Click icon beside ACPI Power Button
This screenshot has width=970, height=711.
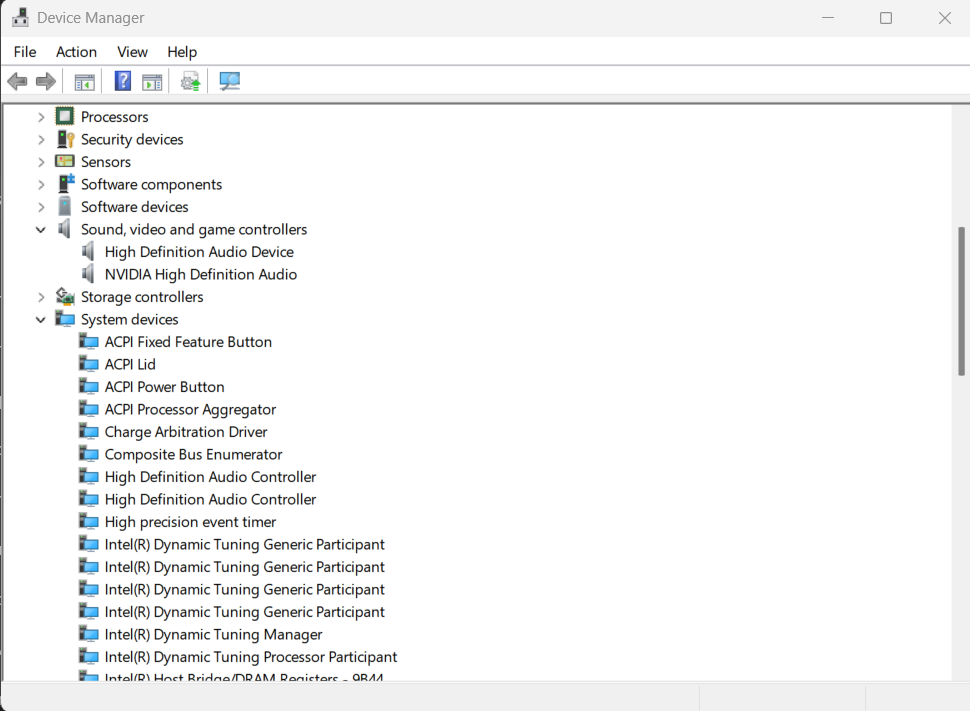pos(89,387)
